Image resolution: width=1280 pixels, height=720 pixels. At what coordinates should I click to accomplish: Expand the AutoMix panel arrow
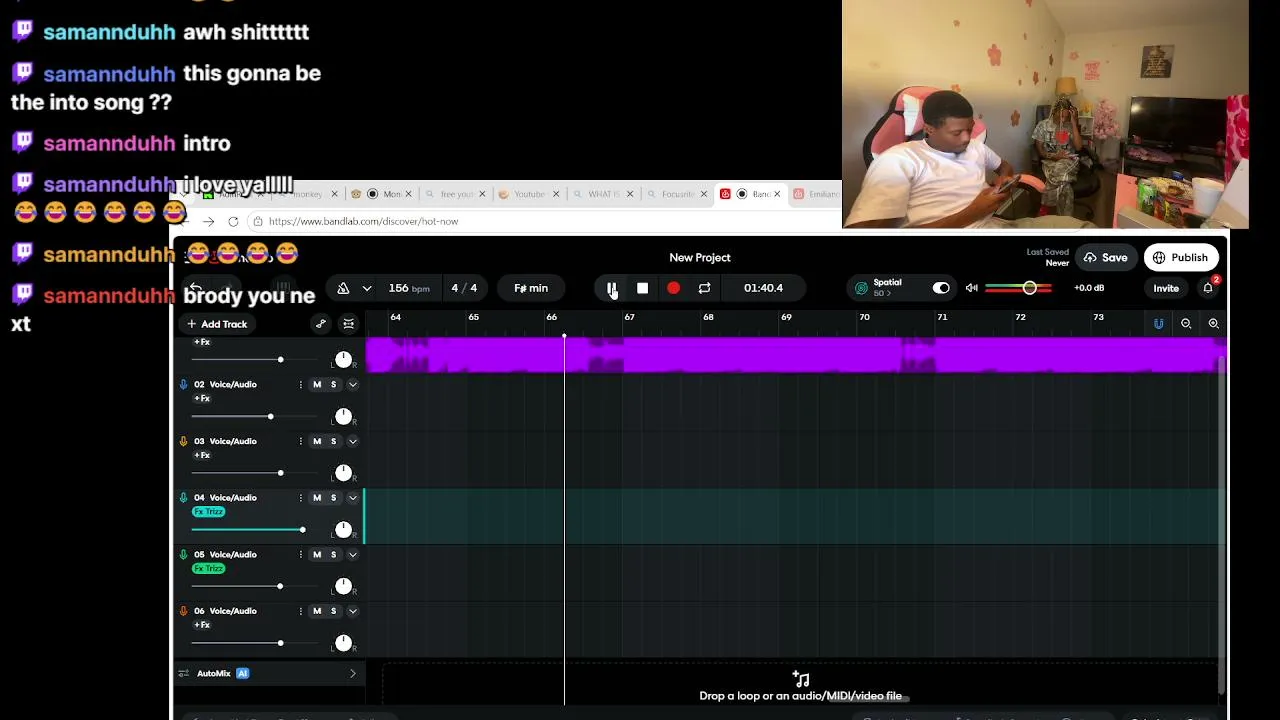(352, 674)
